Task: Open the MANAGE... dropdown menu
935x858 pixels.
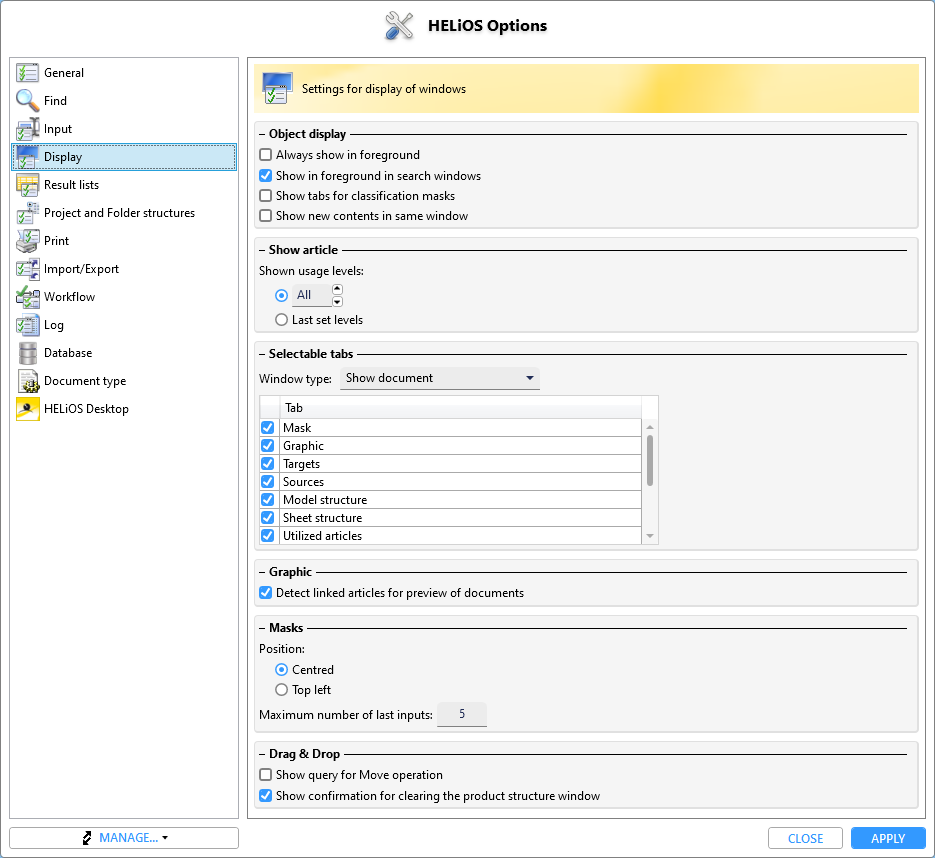Action: tap(124, 838)
